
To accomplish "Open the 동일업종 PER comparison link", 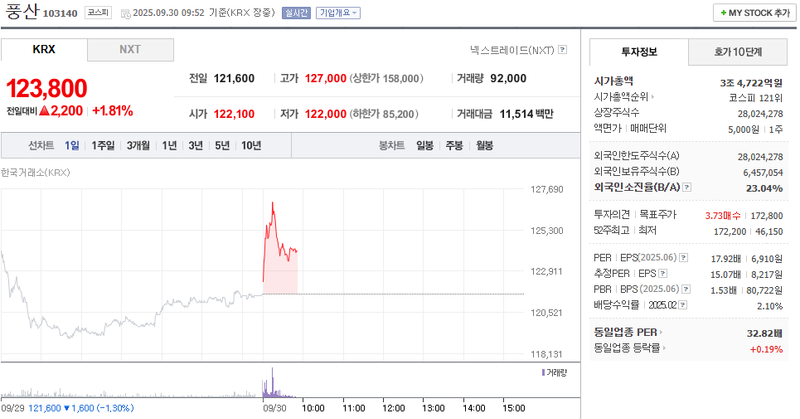I will (x=630, y=333).
